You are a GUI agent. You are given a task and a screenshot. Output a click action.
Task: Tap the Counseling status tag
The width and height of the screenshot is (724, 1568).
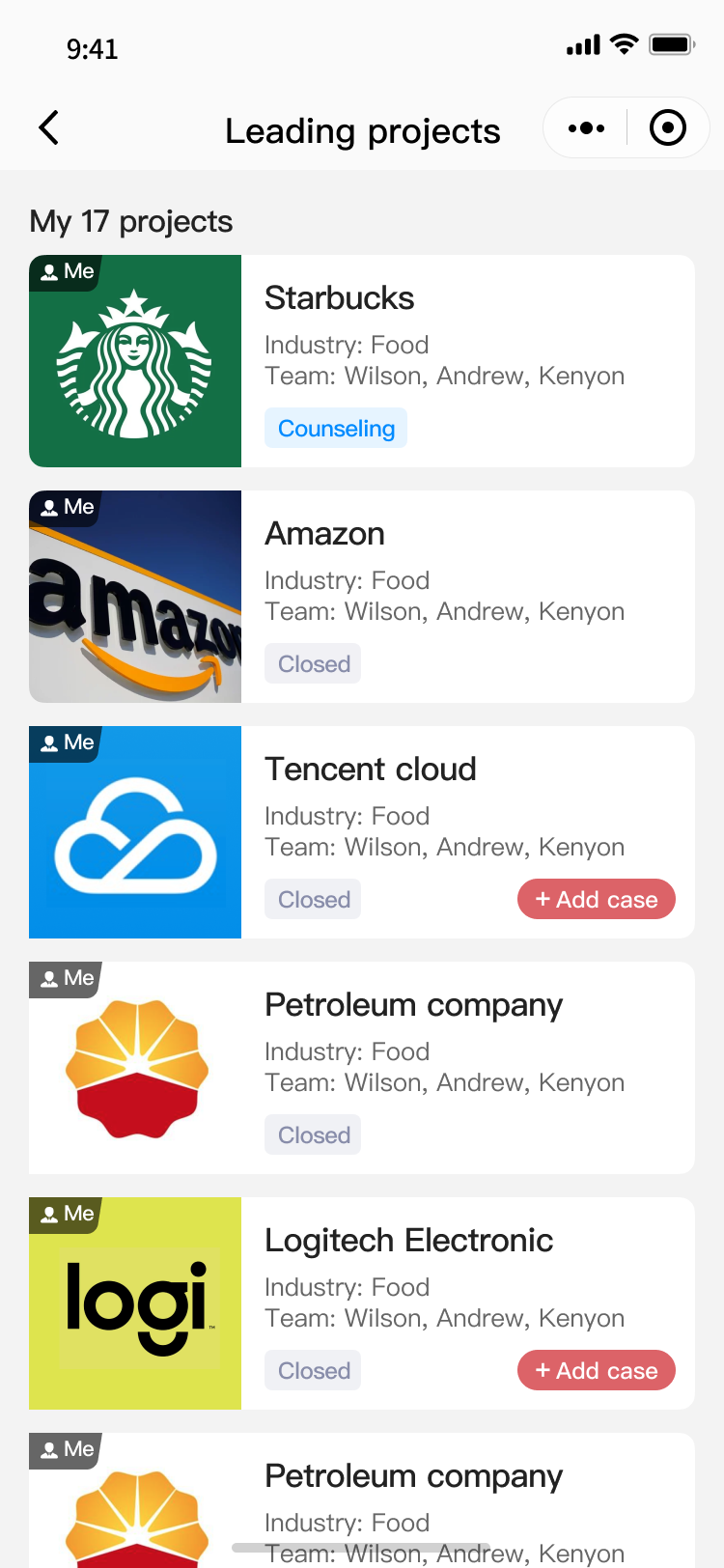tap(336, 428)
